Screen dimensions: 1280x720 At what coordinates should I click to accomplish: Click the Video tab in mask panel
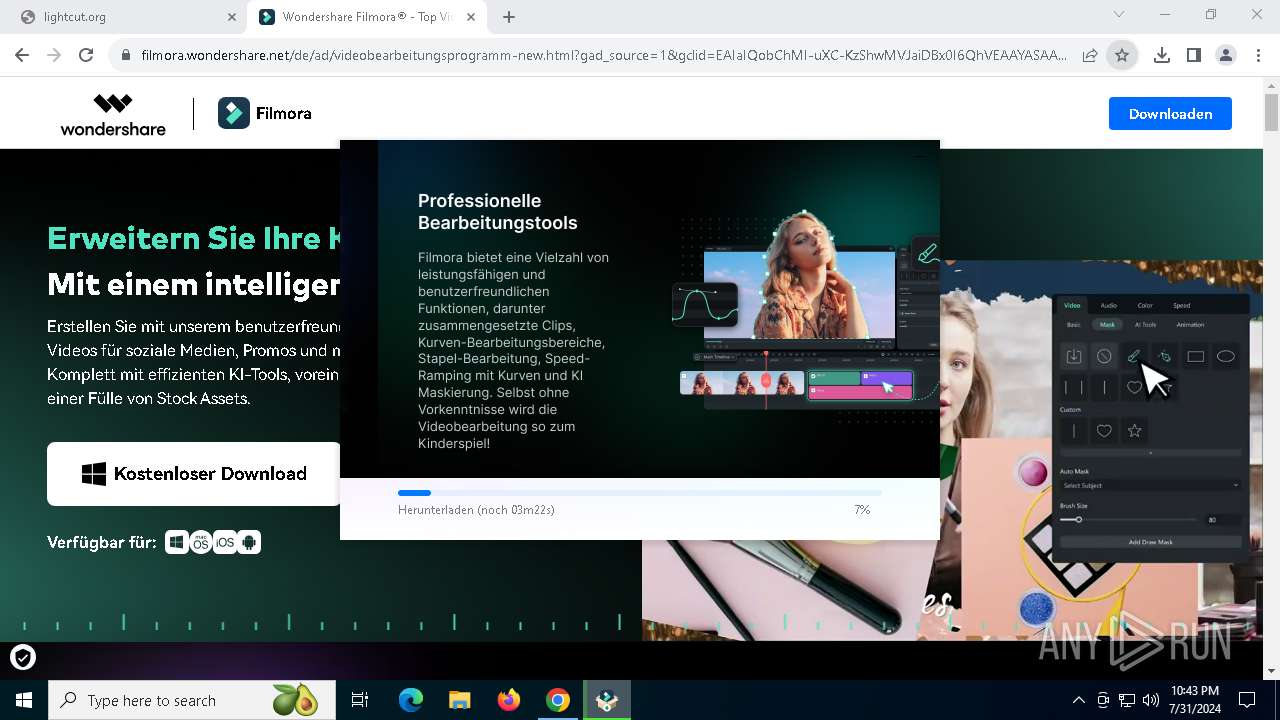click(1072, 305)
